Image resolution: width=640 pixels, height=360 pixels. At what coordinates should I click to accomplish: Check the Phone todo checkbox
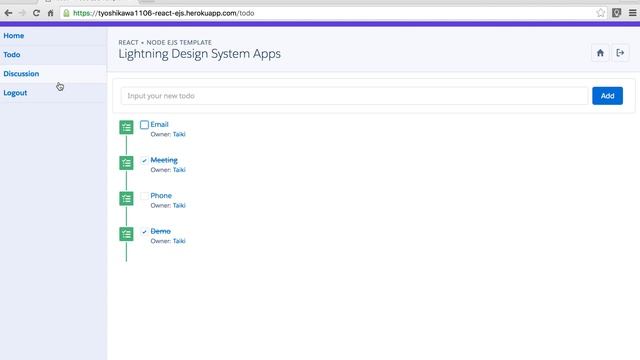(x=144, y=196)
